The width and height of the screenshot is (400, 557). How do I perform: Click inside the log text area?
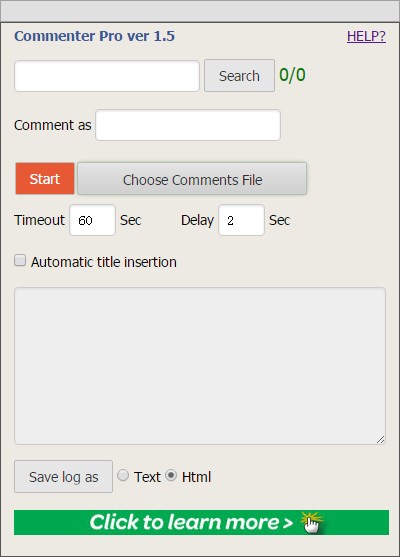click(x=200, y=366)
